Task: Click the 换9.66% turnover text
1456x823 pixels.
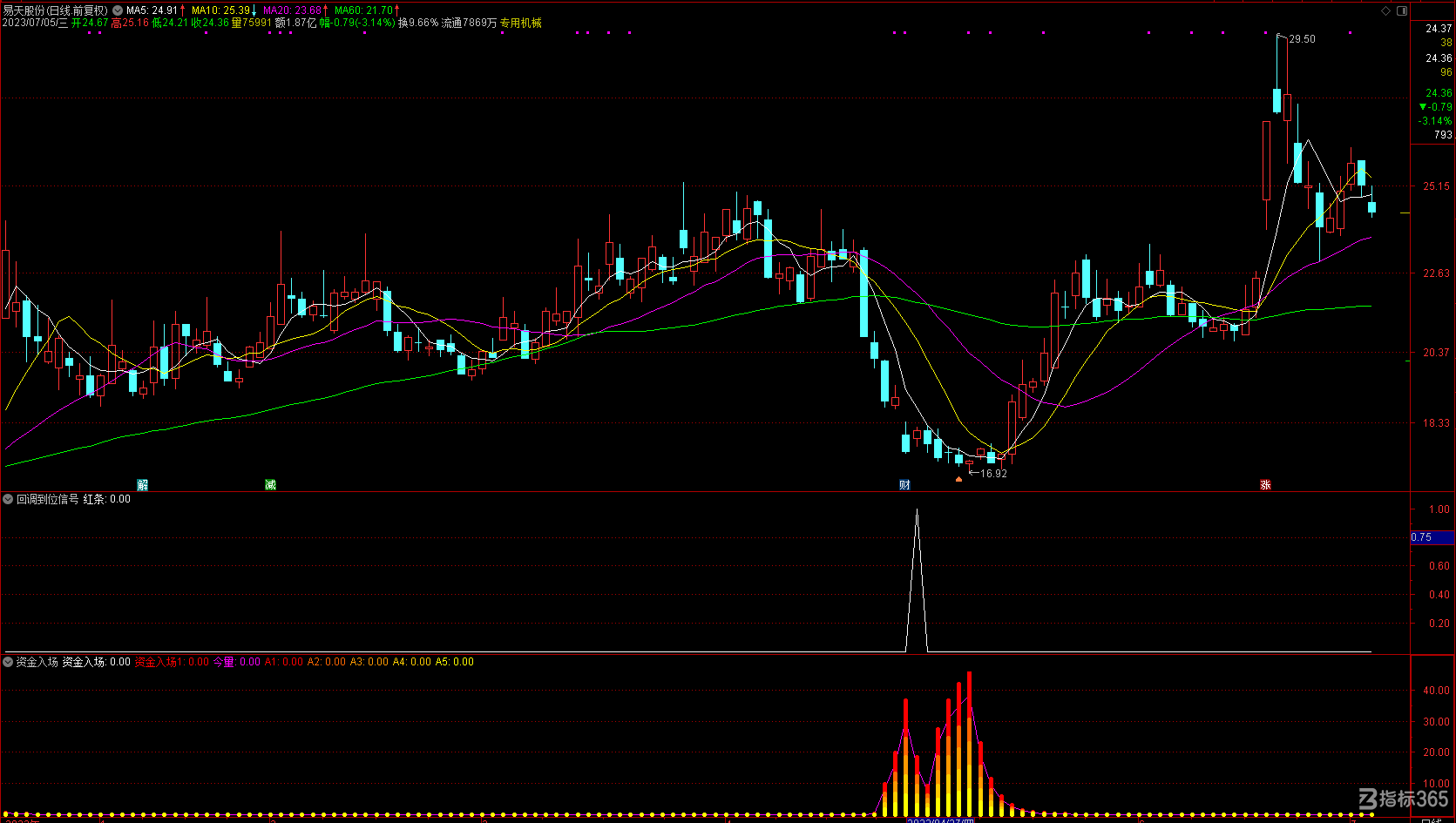Action: point(418,23)
